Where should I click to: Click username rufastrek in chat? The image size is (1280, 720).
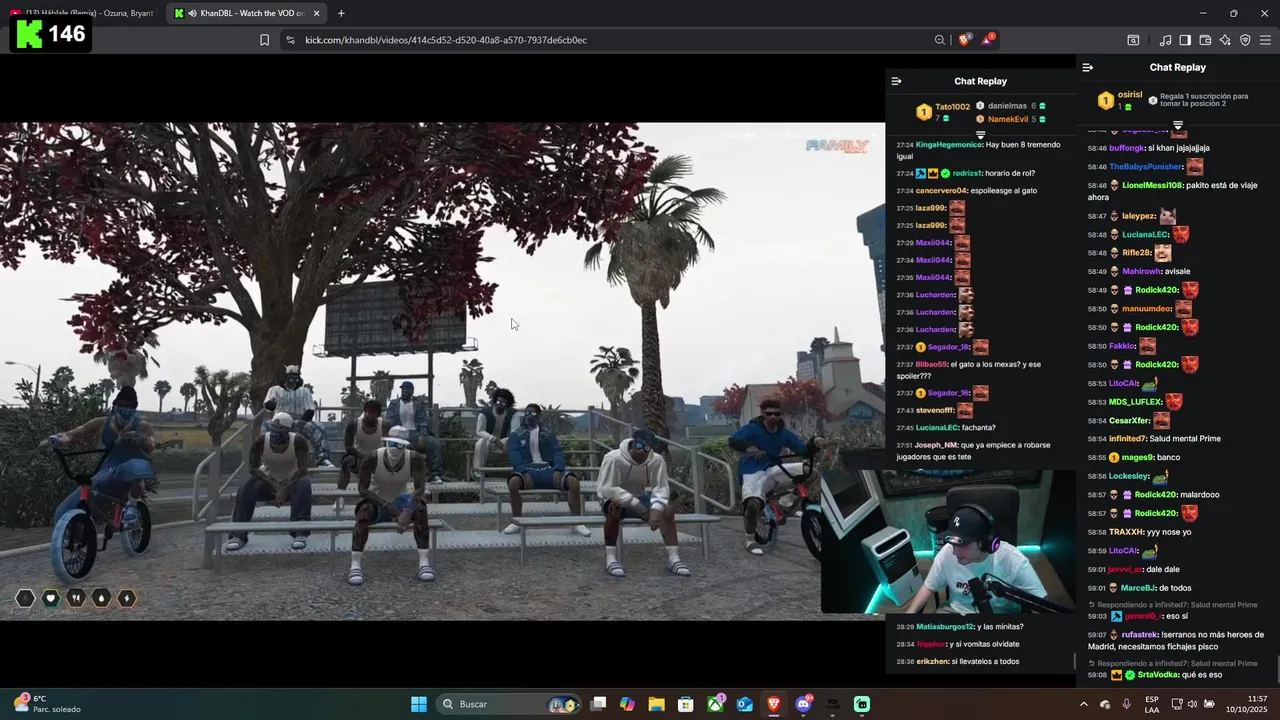coord(1140,634)
